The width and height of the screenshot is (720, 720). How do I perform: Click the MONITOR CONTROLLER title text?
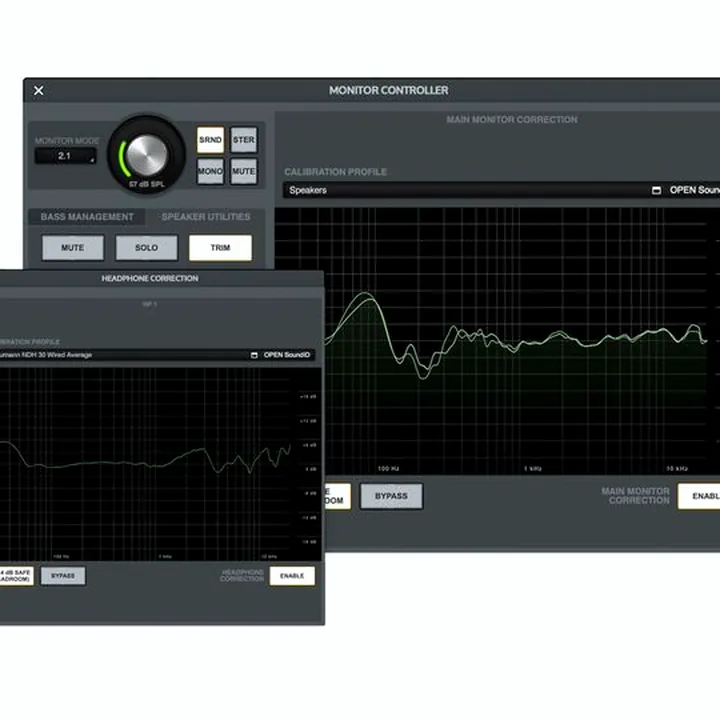388,90
